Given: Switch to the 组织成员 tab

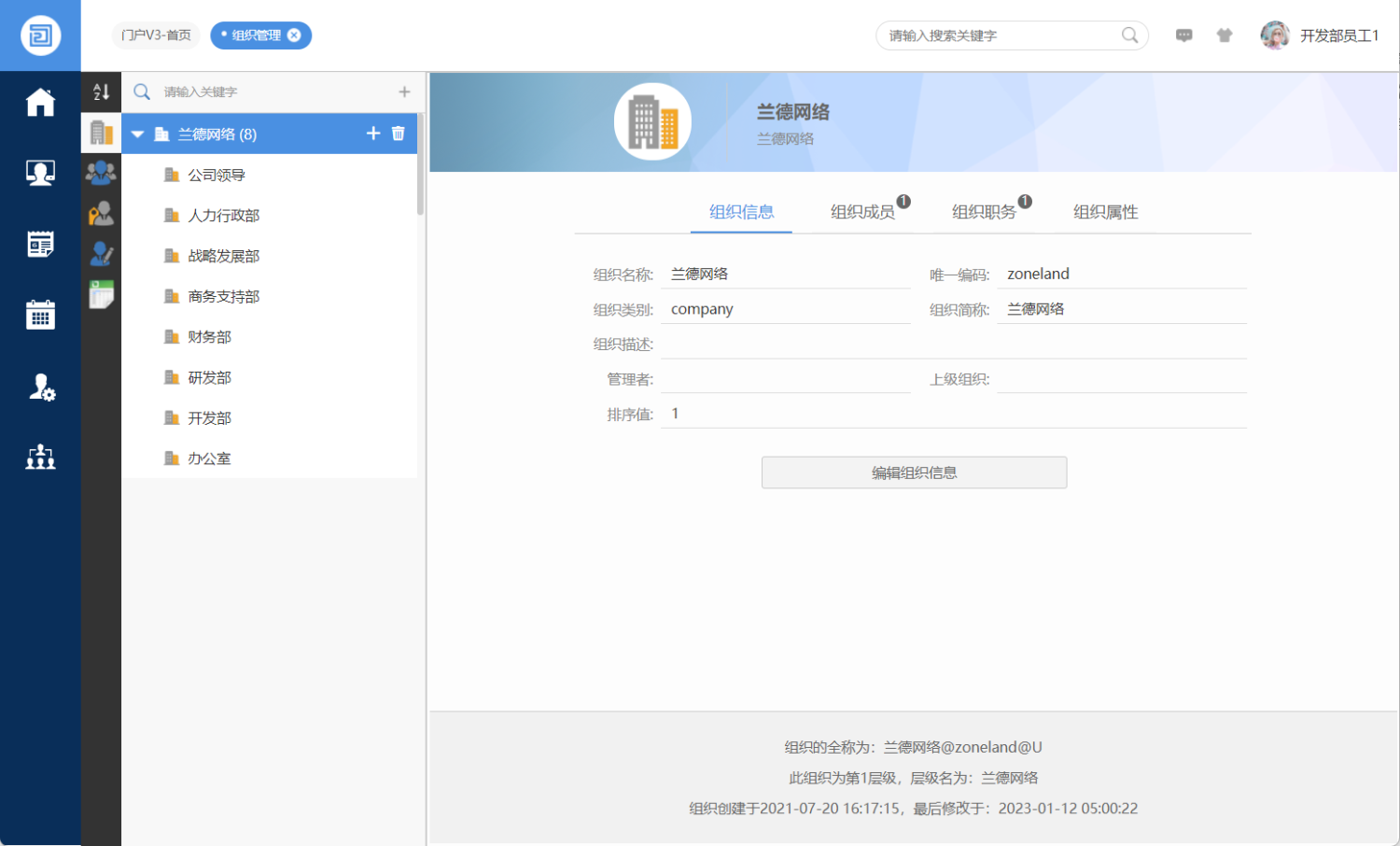Looking at the screenshot, I should click(x=861, y=212).
